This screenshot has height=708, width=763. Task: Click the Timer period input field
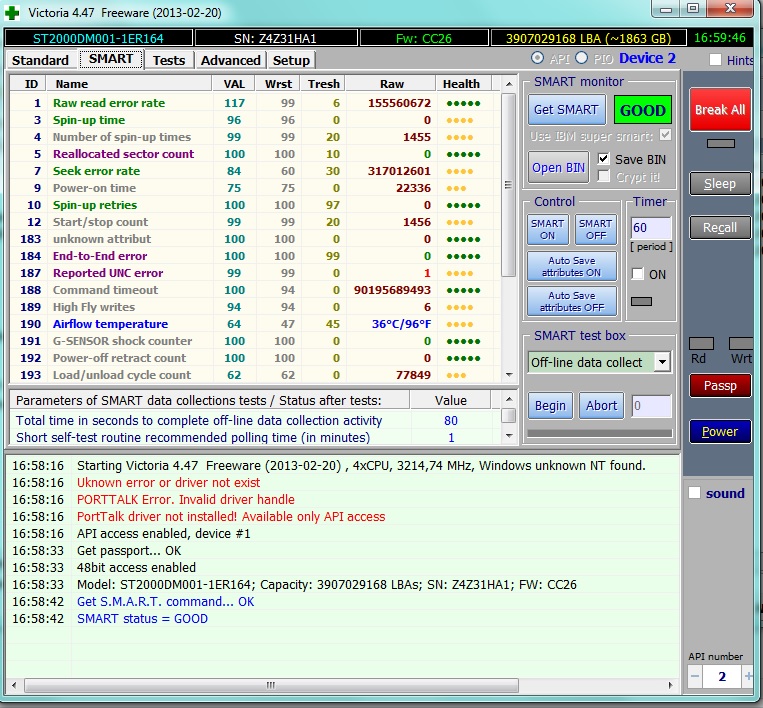coord(651,228)
